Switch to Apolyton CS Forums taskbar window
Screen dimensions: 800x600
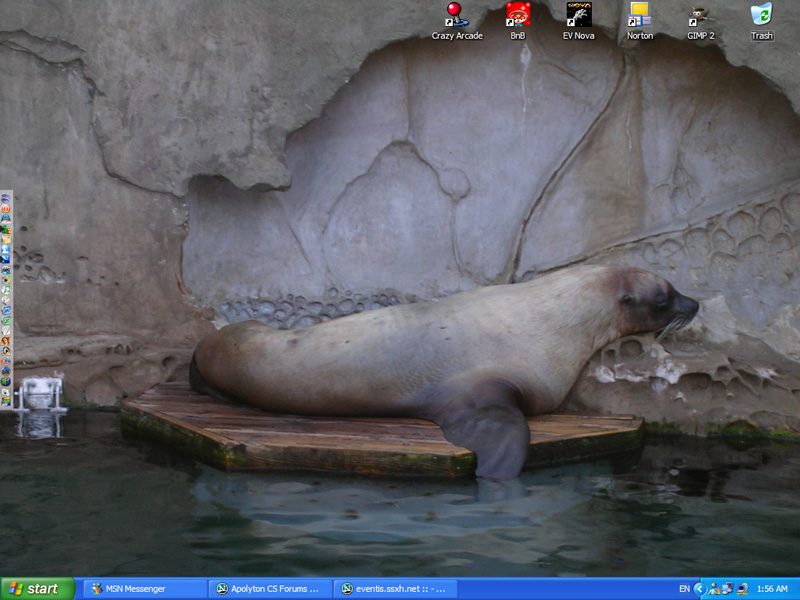[270, 589]
